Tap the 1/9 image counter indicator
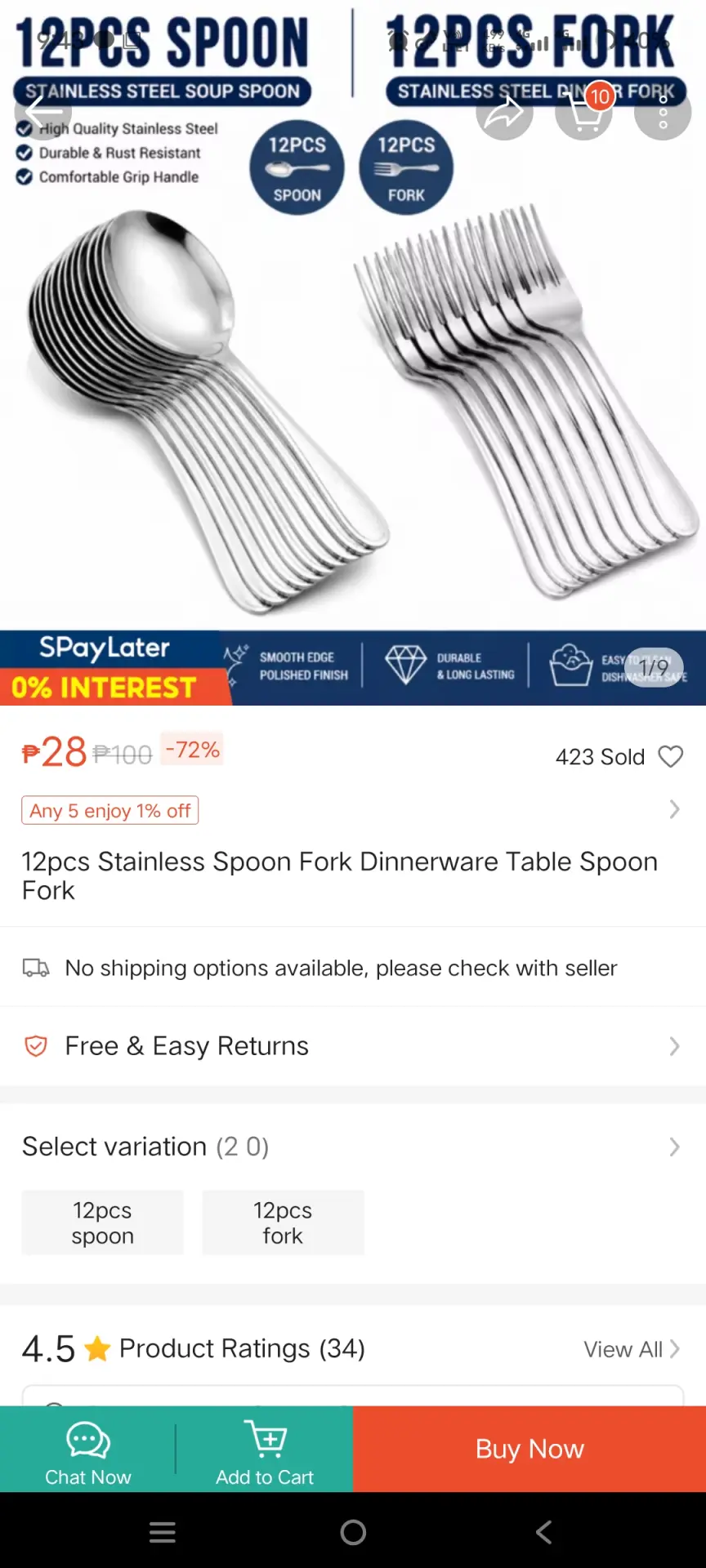706x1568 pixels. pos(654,667)
